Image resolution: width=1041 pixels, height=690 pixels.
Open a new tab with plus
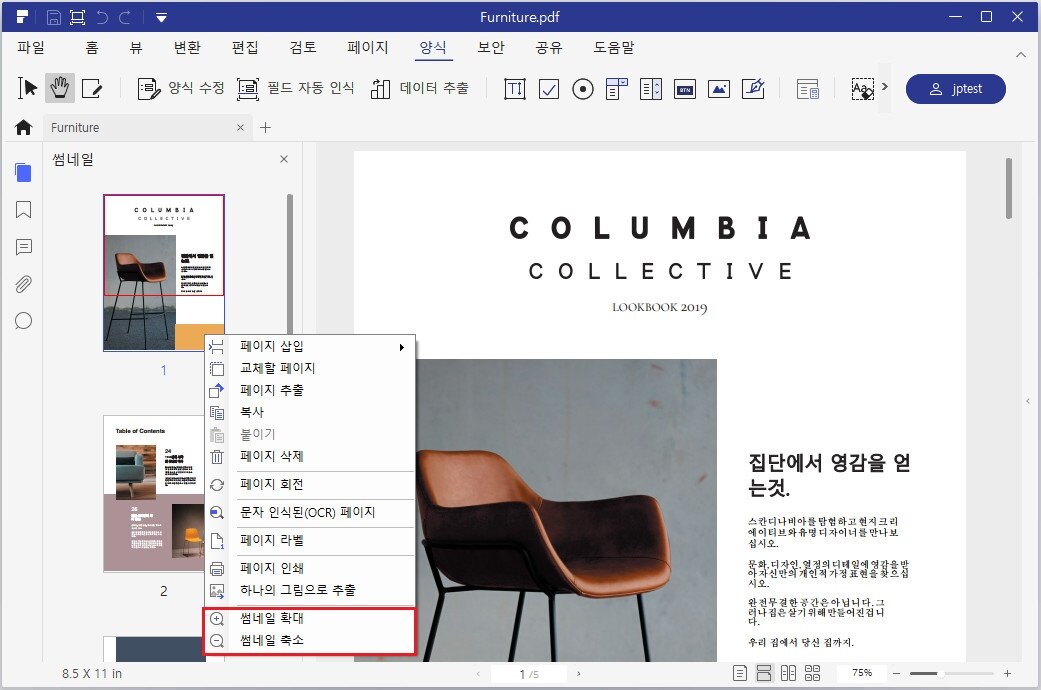[266, 128]
